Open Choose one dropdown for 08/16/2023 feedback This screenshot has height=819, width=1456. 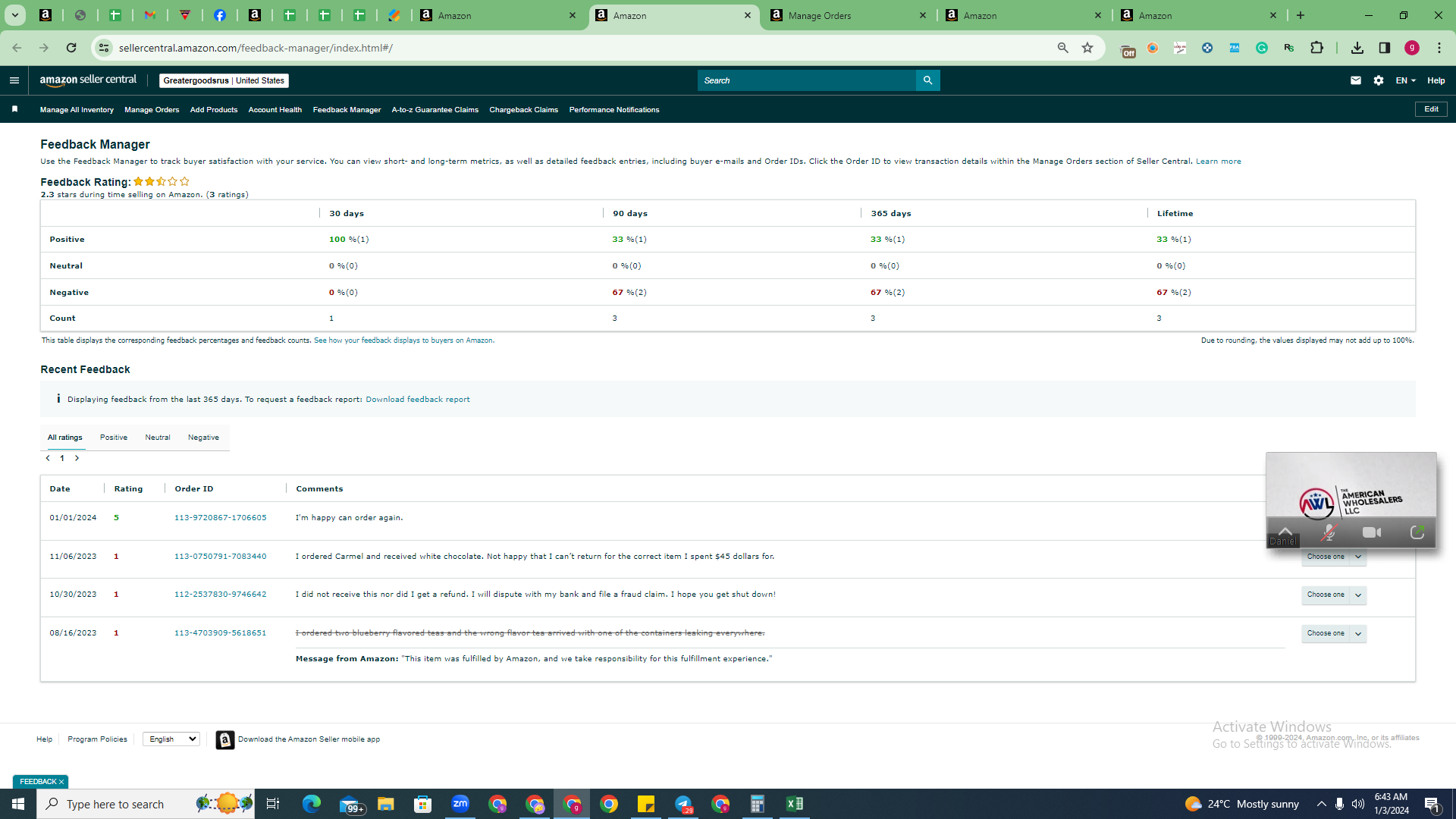(1334, 633)
